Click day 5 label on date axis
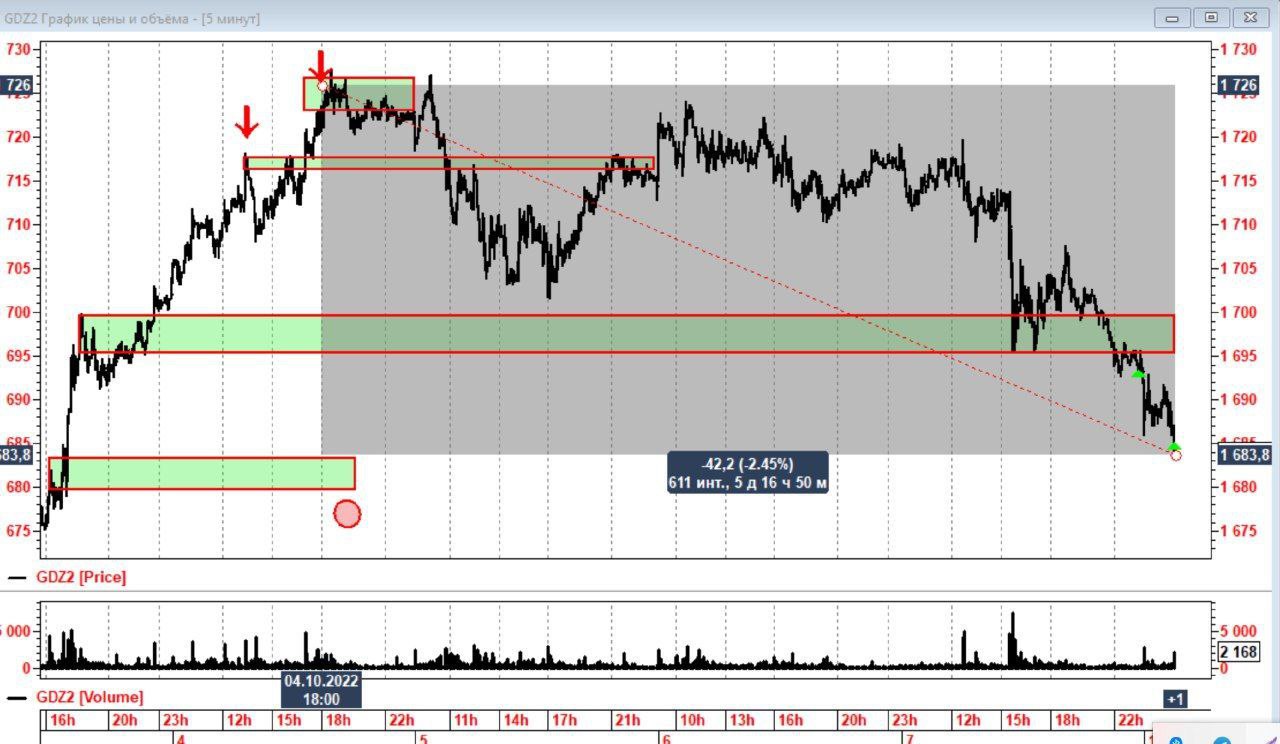Viewport: 1280px width, 744px height. coord(423,738)
